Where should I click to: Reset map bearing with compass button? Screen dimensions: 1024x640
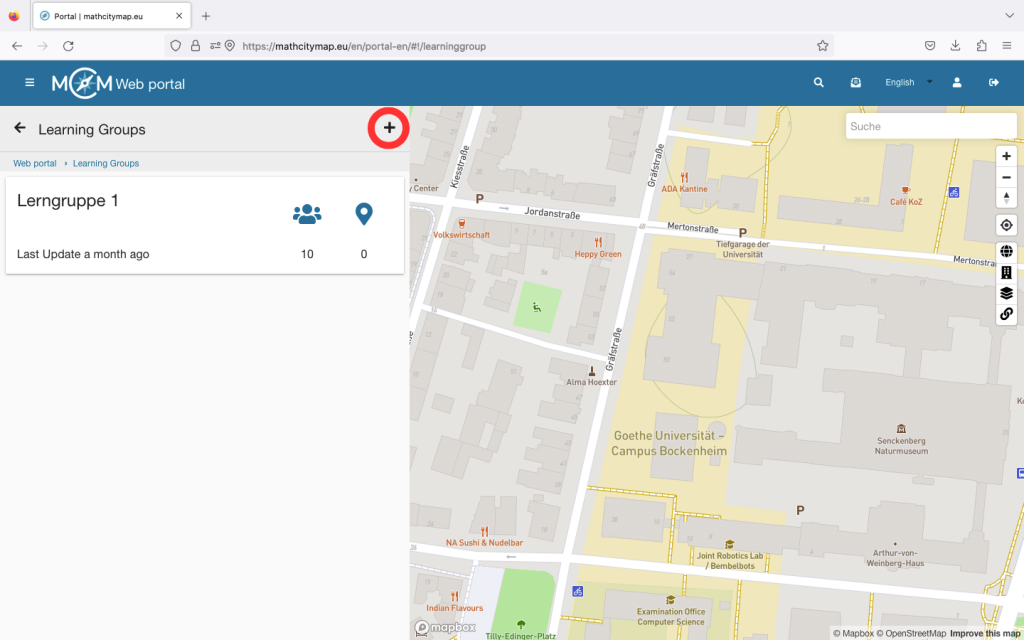[x=1006, y=198]
